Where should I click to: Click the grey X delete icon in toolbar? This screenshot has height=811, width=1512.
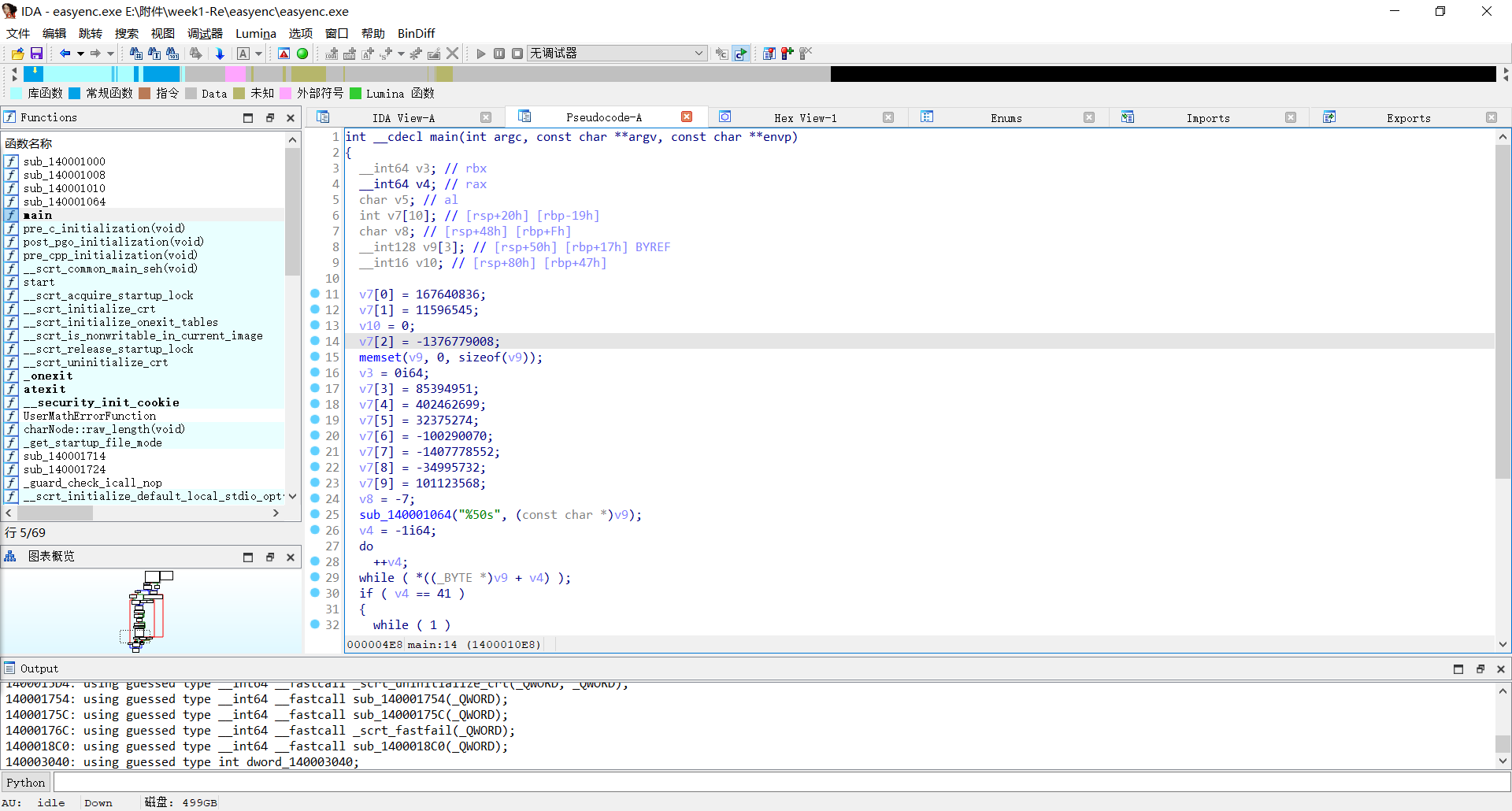[453, 54]
